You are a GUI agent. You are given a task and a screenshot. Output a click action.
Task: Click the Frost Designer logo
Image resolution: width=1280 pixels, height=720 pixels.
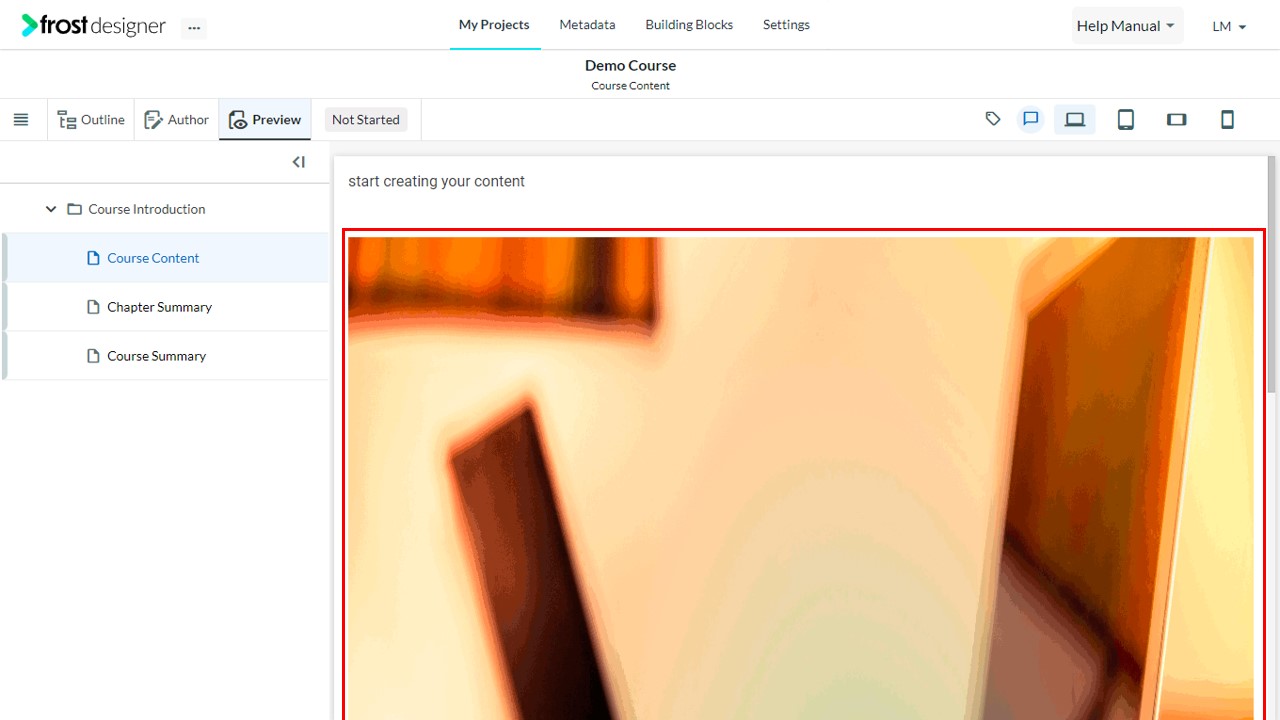point(93,26)
